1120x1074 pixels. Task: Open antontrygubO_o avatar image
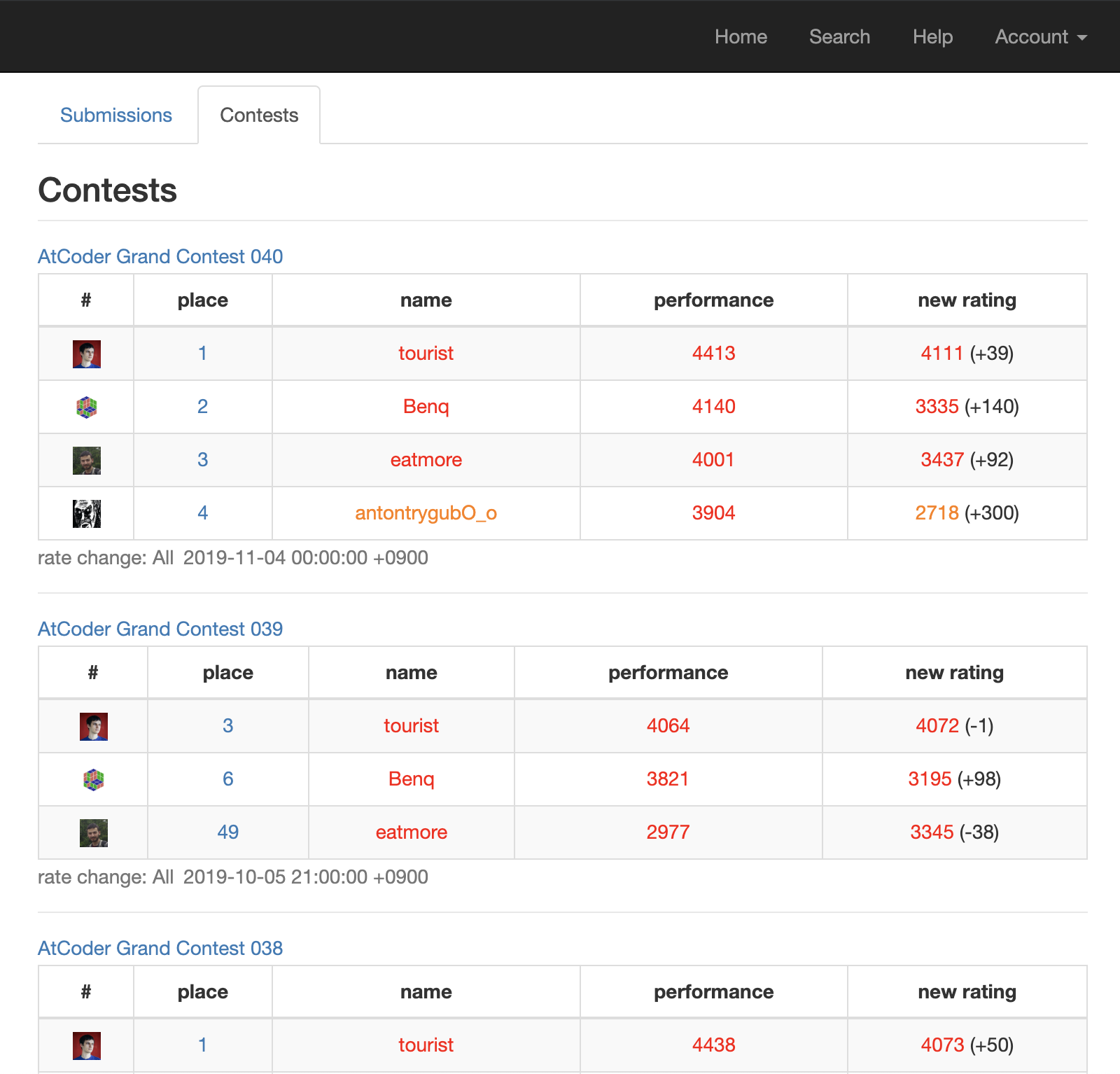click(x=87, y=514)
